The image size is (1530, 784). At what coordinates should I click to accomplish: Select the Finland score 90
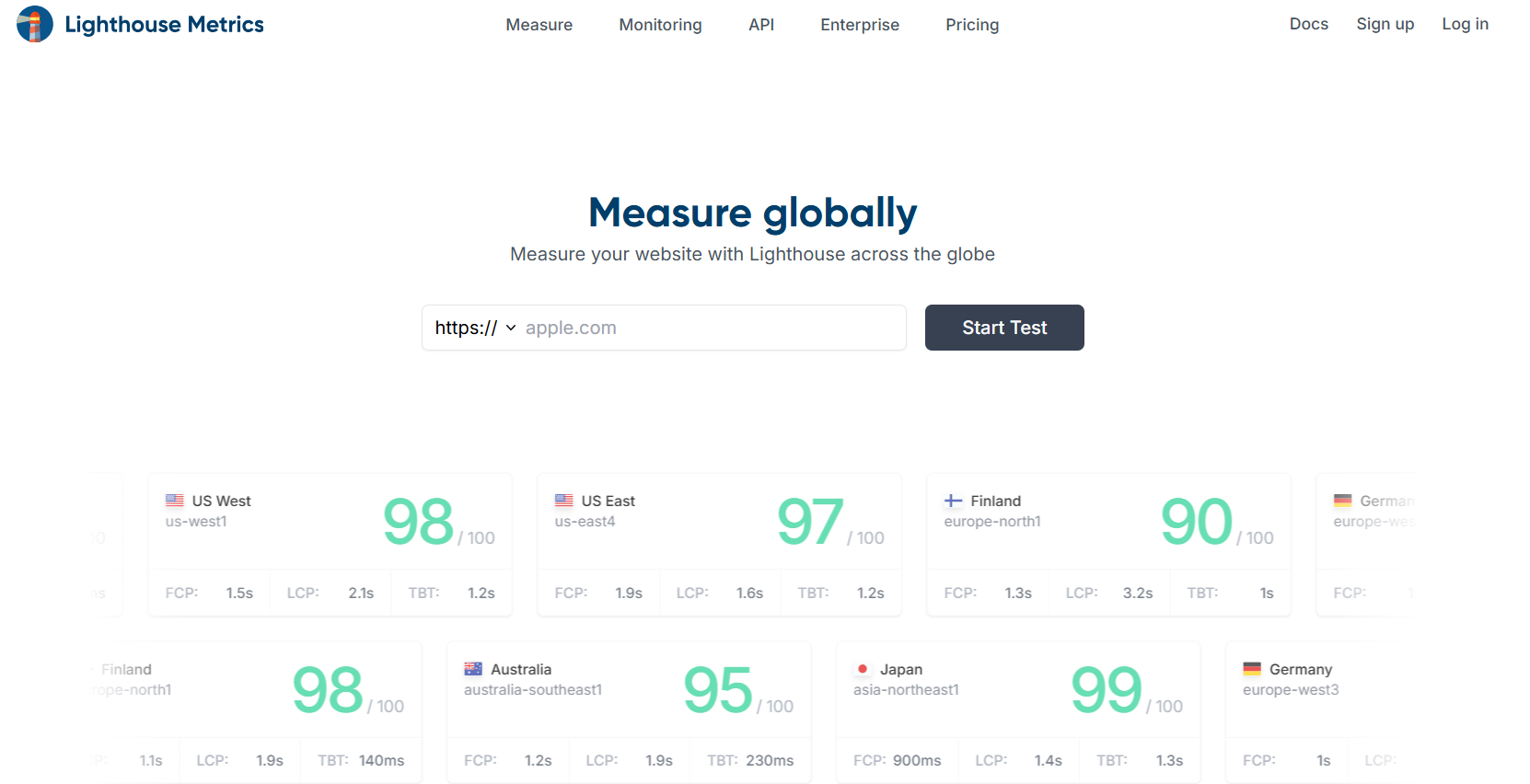coord(1197,522)
